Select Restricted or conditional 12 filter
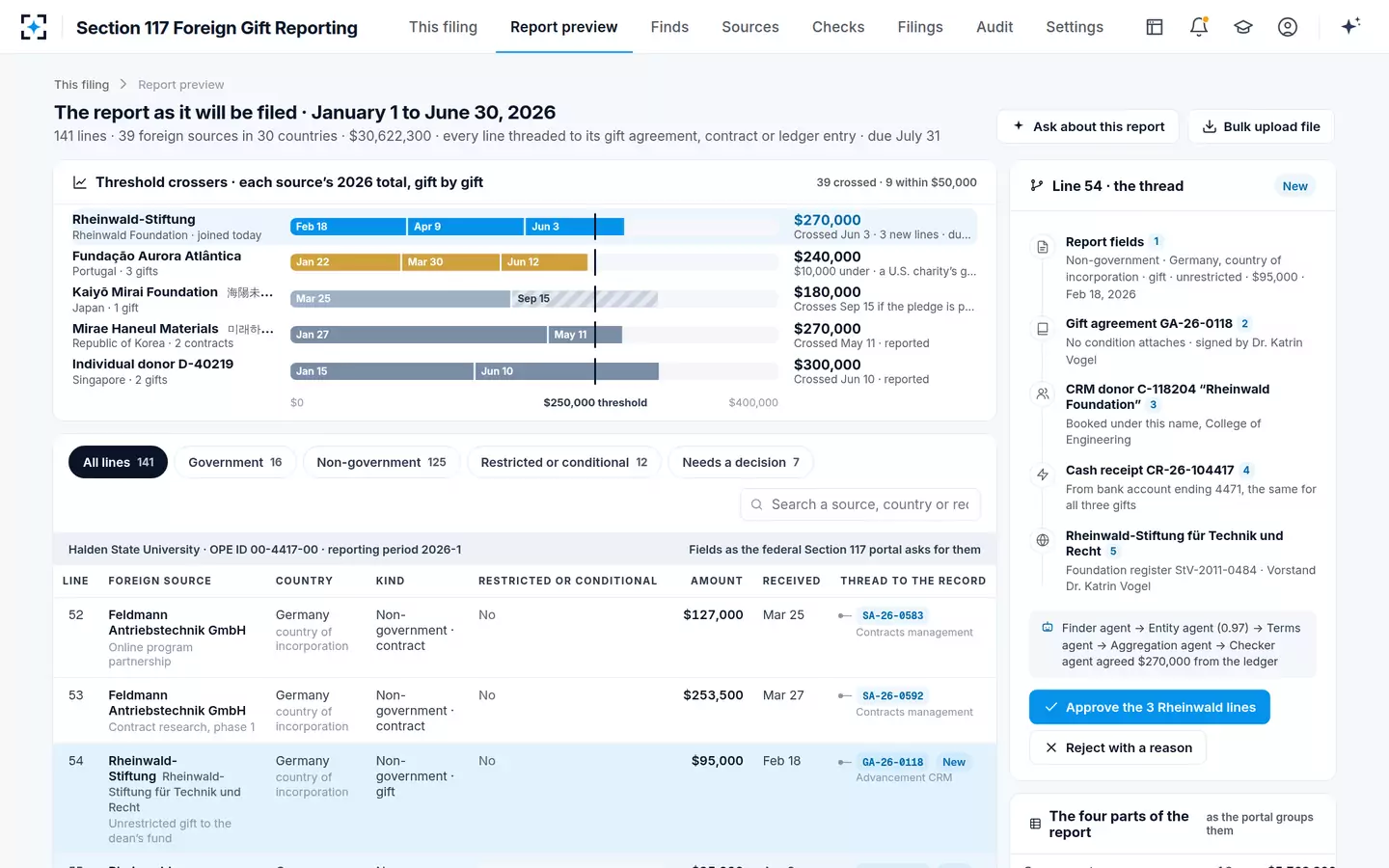The image size is (1389, 868). click(564, 462)
